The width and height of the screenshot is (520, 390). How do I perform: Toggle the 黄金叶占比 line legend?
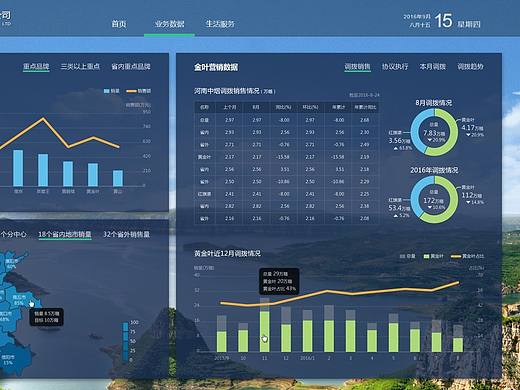(467, 256)
